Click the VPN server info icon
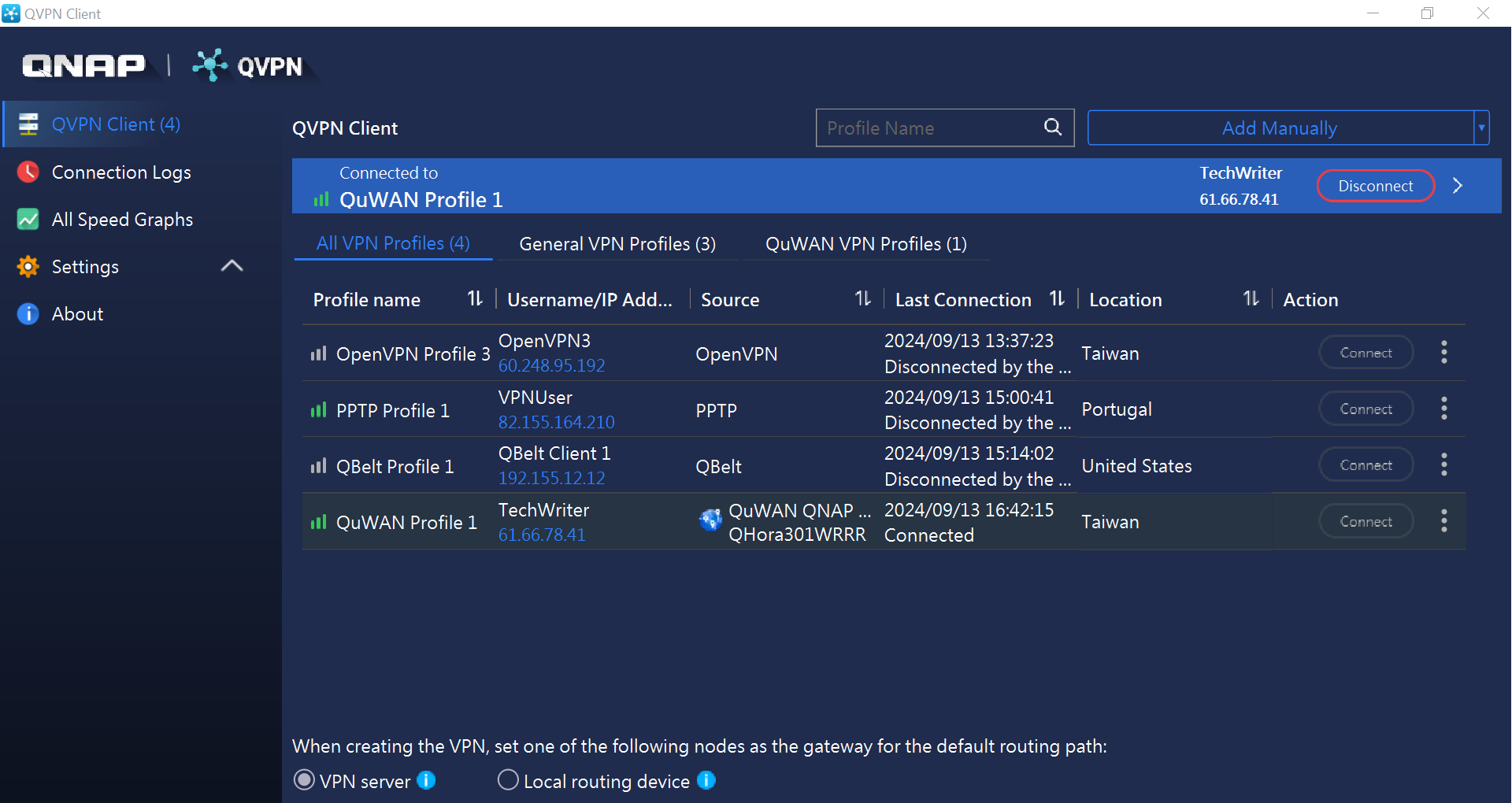The width and height of the screenshot is (1512, 803). [426, 780]
